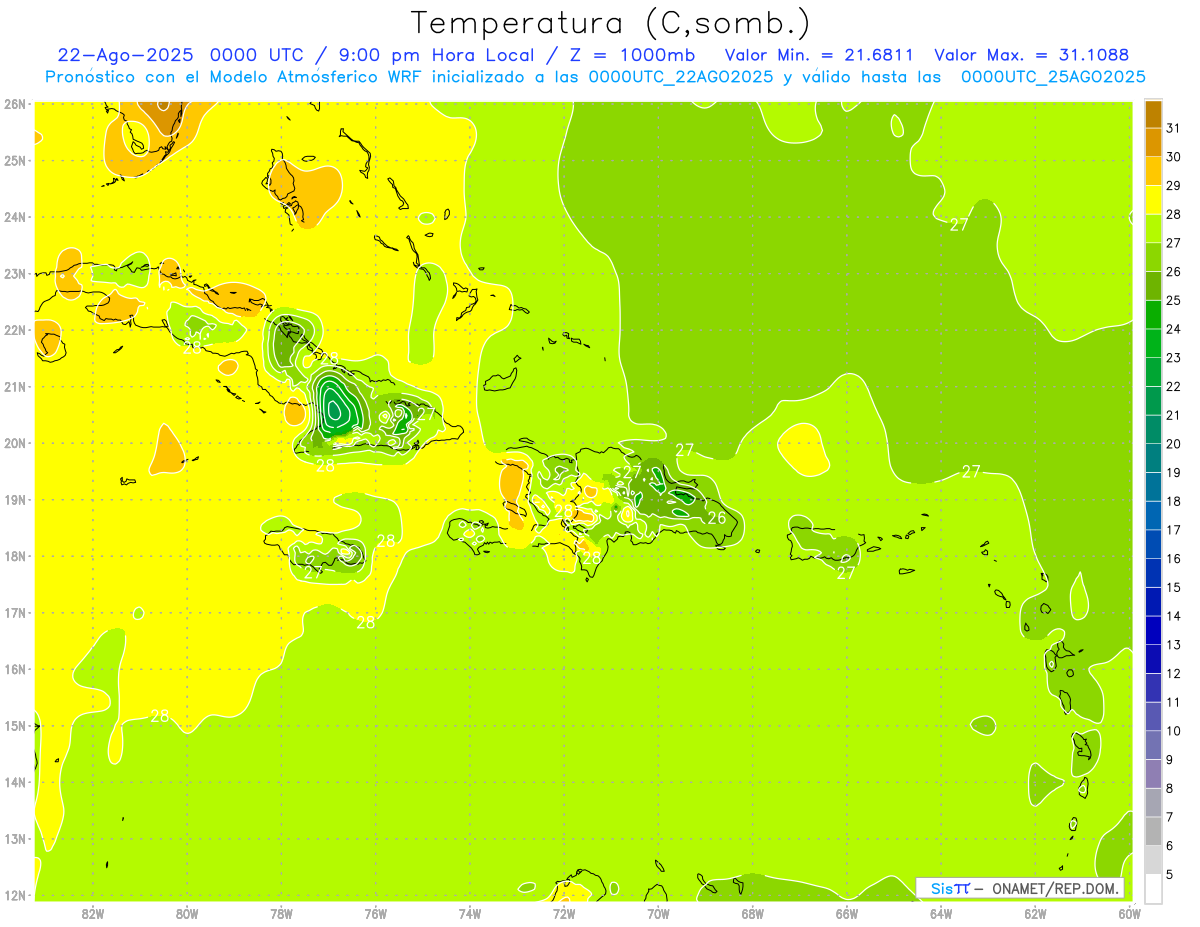Viewport: 1200px width, 927px height.
Task: Click the "62W" longitude axis label
Action: 1036,912
